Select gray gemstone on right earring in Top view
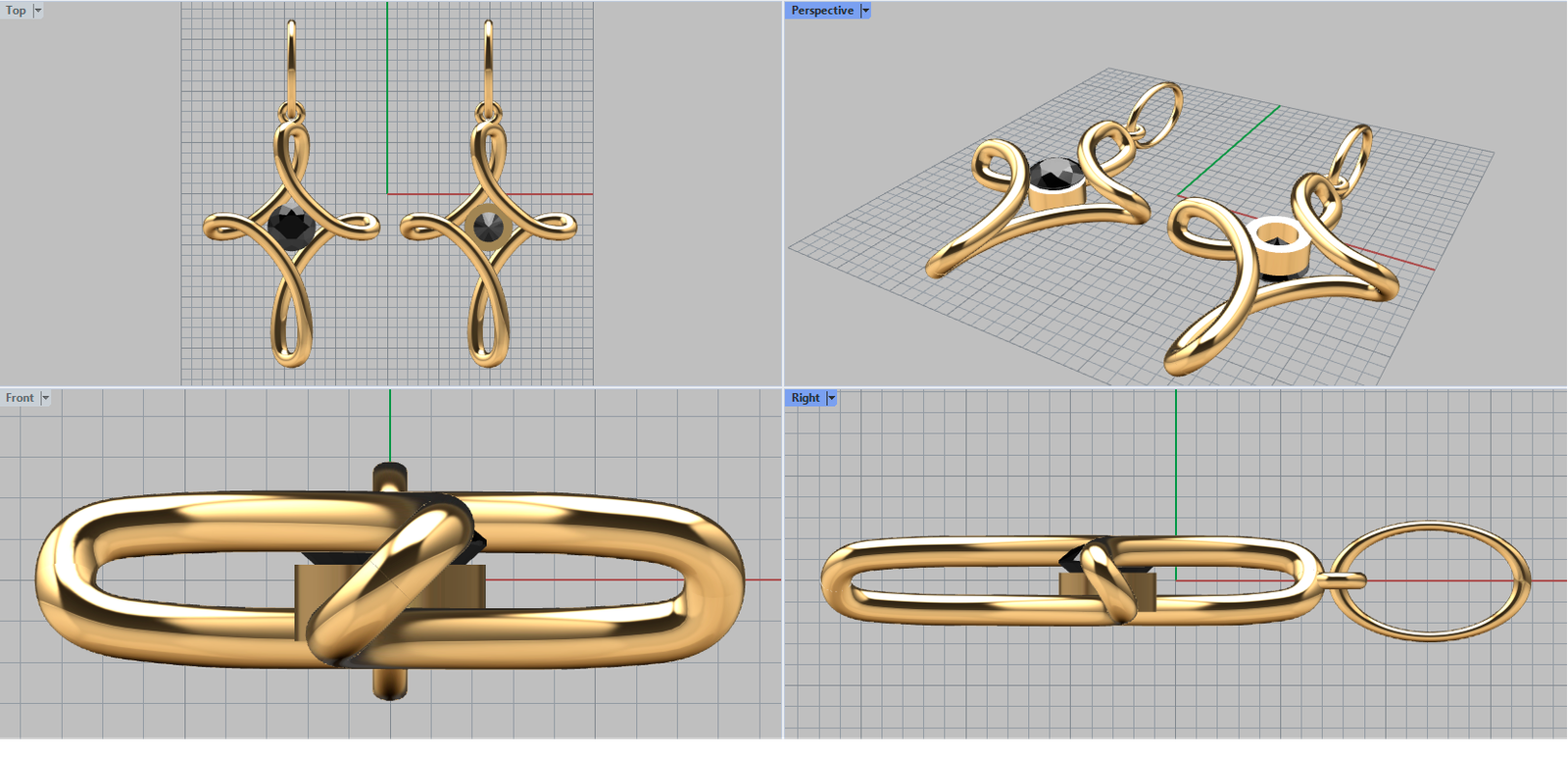This screenshot has height=757, width=1568. 488,226
